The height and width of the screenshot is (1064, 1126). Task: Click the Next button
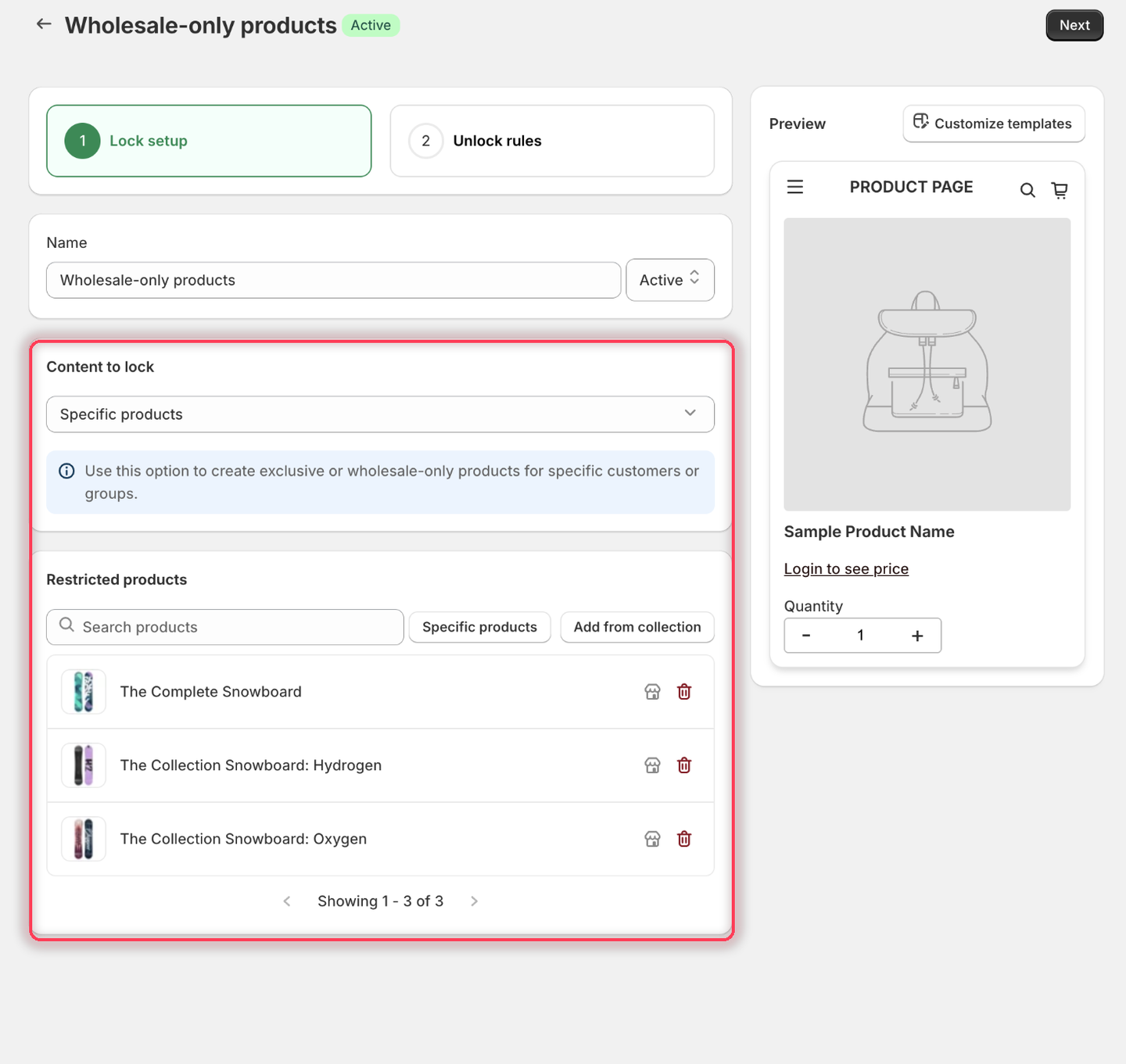point(1074,25)
